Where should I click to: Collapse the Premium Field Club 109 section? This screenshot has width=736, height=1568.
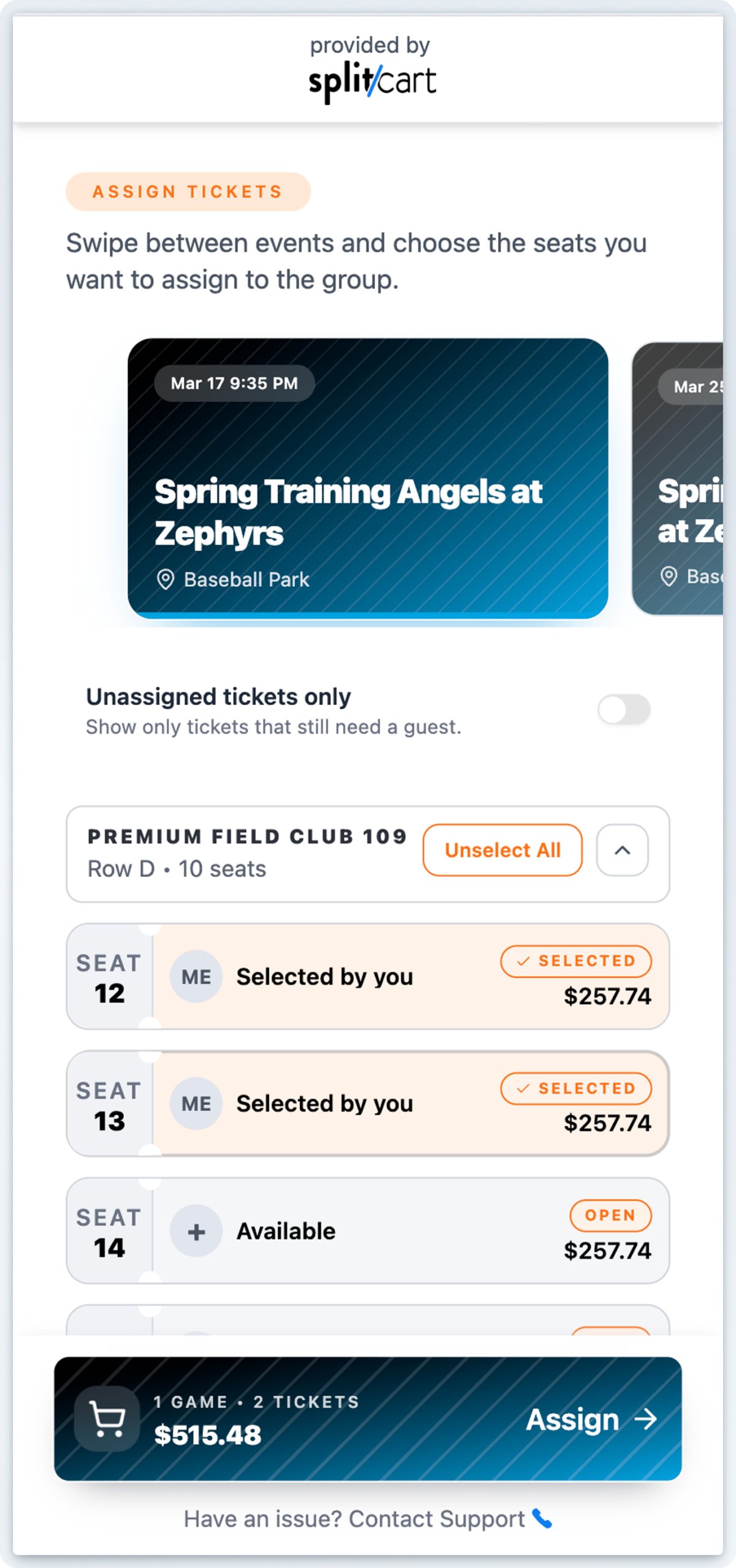[x=622, y=850]
